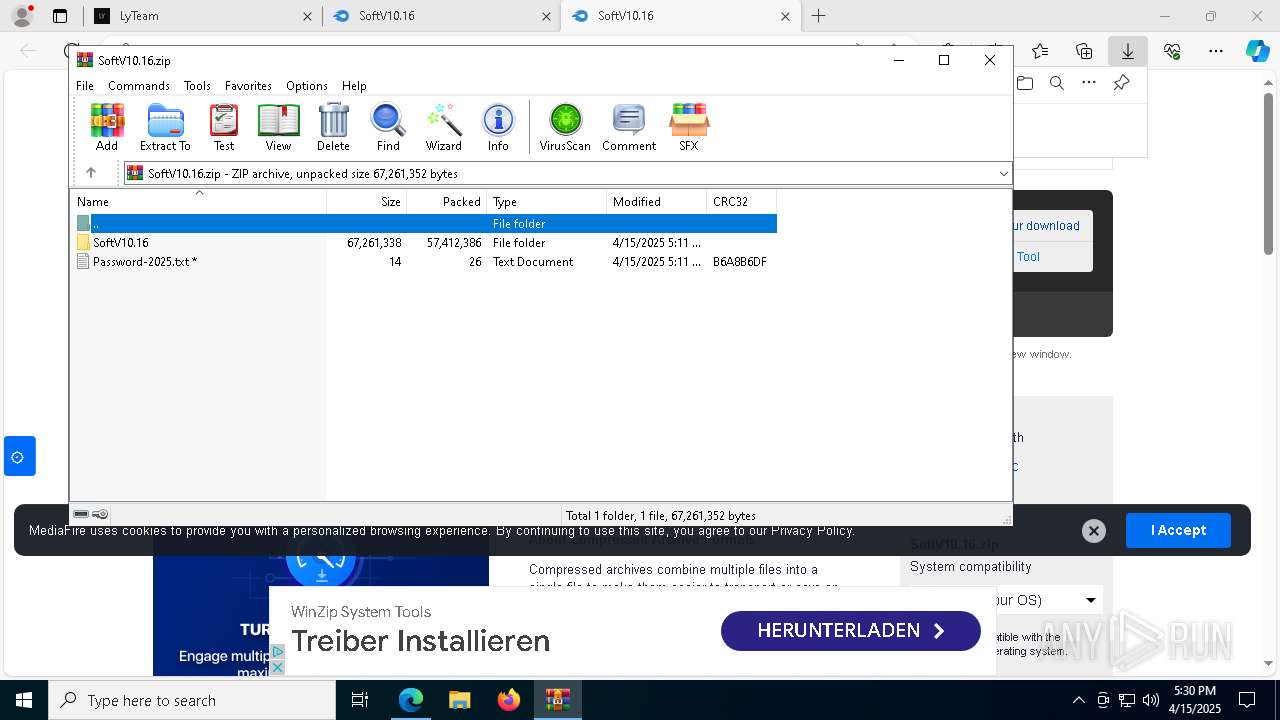Click the drive icon in WinRAR status bar

(81, 514)
